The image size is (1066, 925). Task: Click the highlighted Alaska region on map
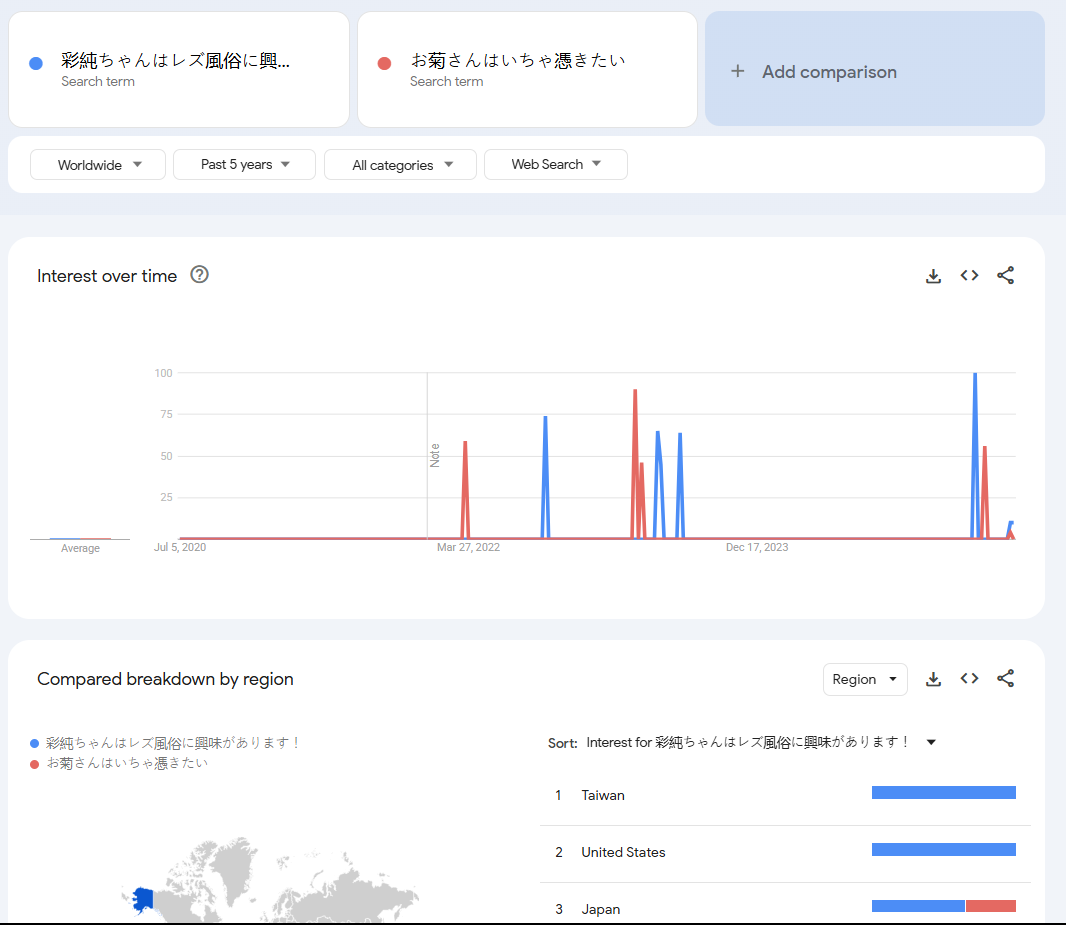[143, 900]
